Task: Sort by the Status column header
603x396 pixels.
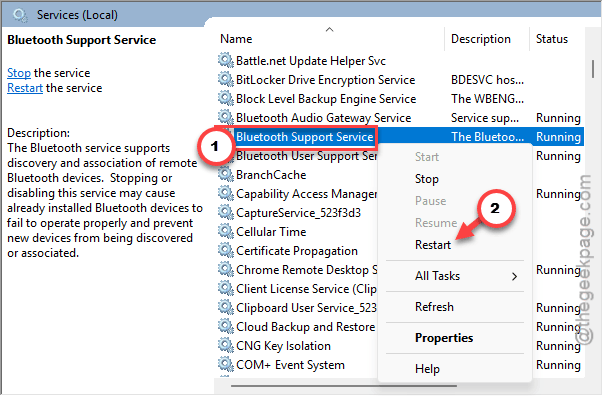Action: (x=551, y=39)
